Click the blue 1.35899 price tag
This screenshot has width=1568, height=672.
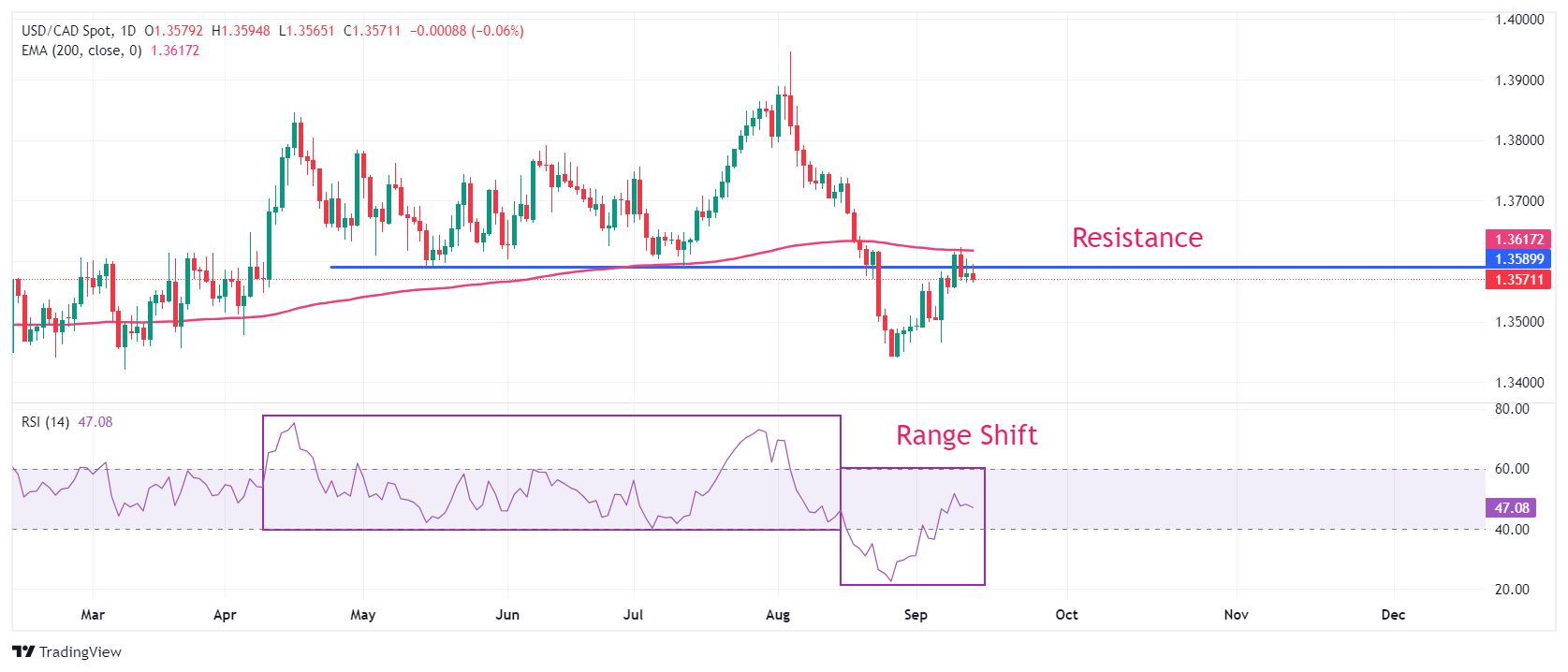1517,259
